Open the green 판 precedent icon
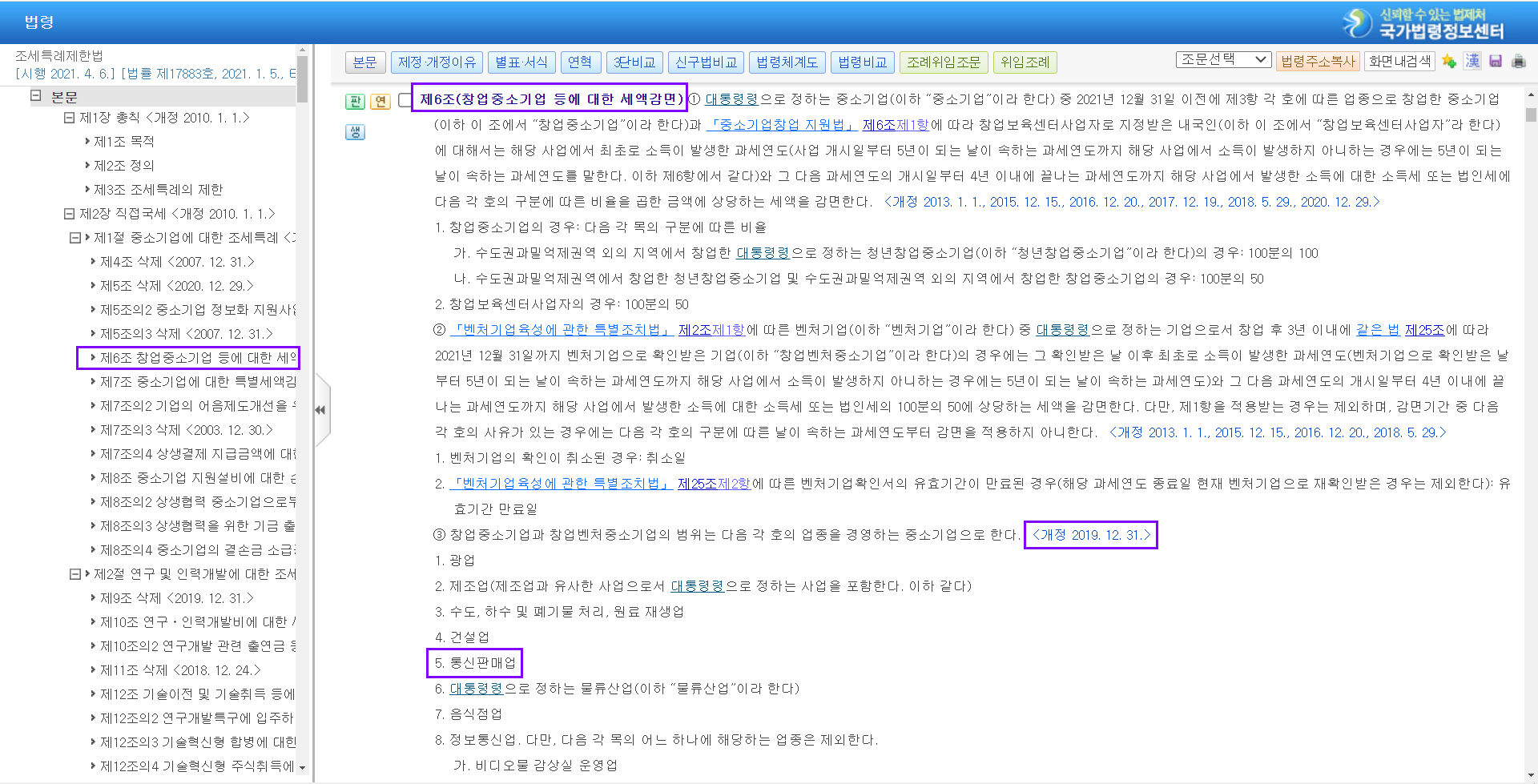Viewport: 1538px width, 784px height. [355, 101]
